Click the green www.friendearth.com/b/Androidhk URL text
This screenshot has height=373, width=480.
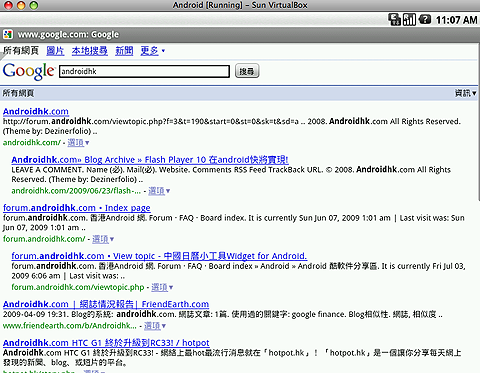pyautogui.click(x=70, y=326)
